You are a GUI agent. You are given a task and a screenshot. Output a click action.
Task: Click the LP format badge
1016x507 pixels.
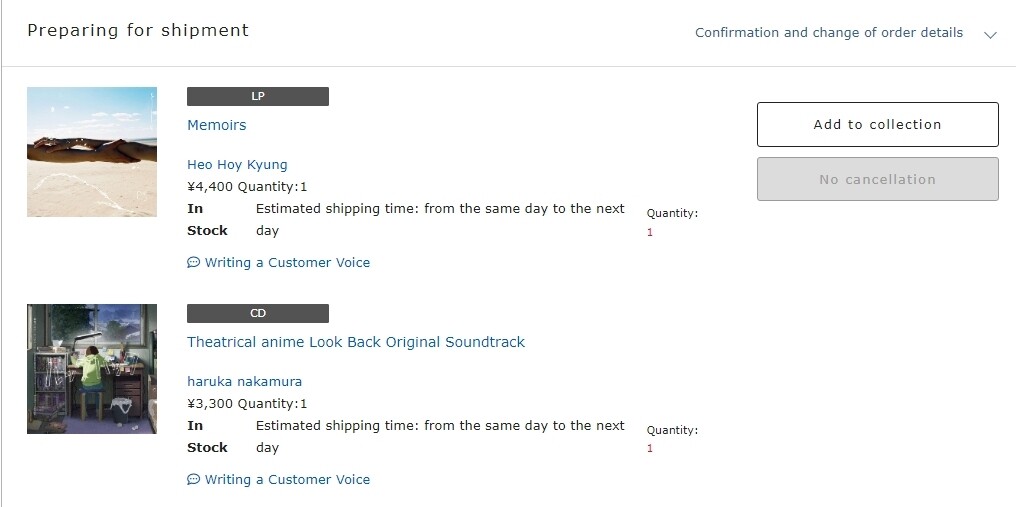click(x=257, y=97)
